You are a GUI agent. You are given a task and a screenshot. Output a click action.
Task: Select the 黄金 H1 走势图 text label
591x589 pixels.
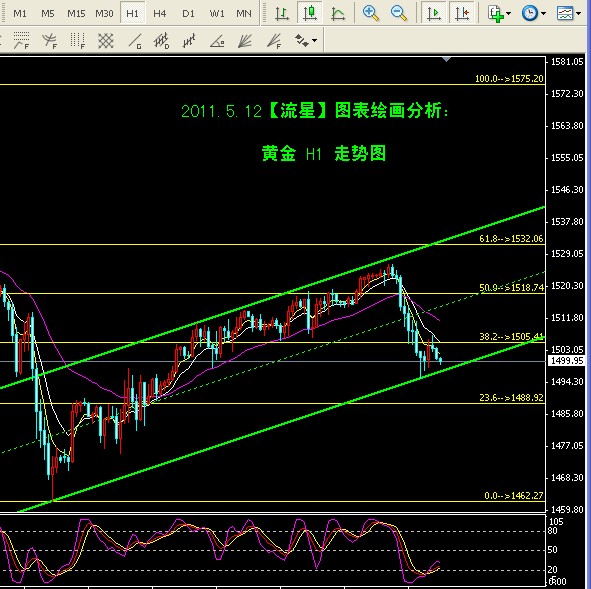pos(324,154)
